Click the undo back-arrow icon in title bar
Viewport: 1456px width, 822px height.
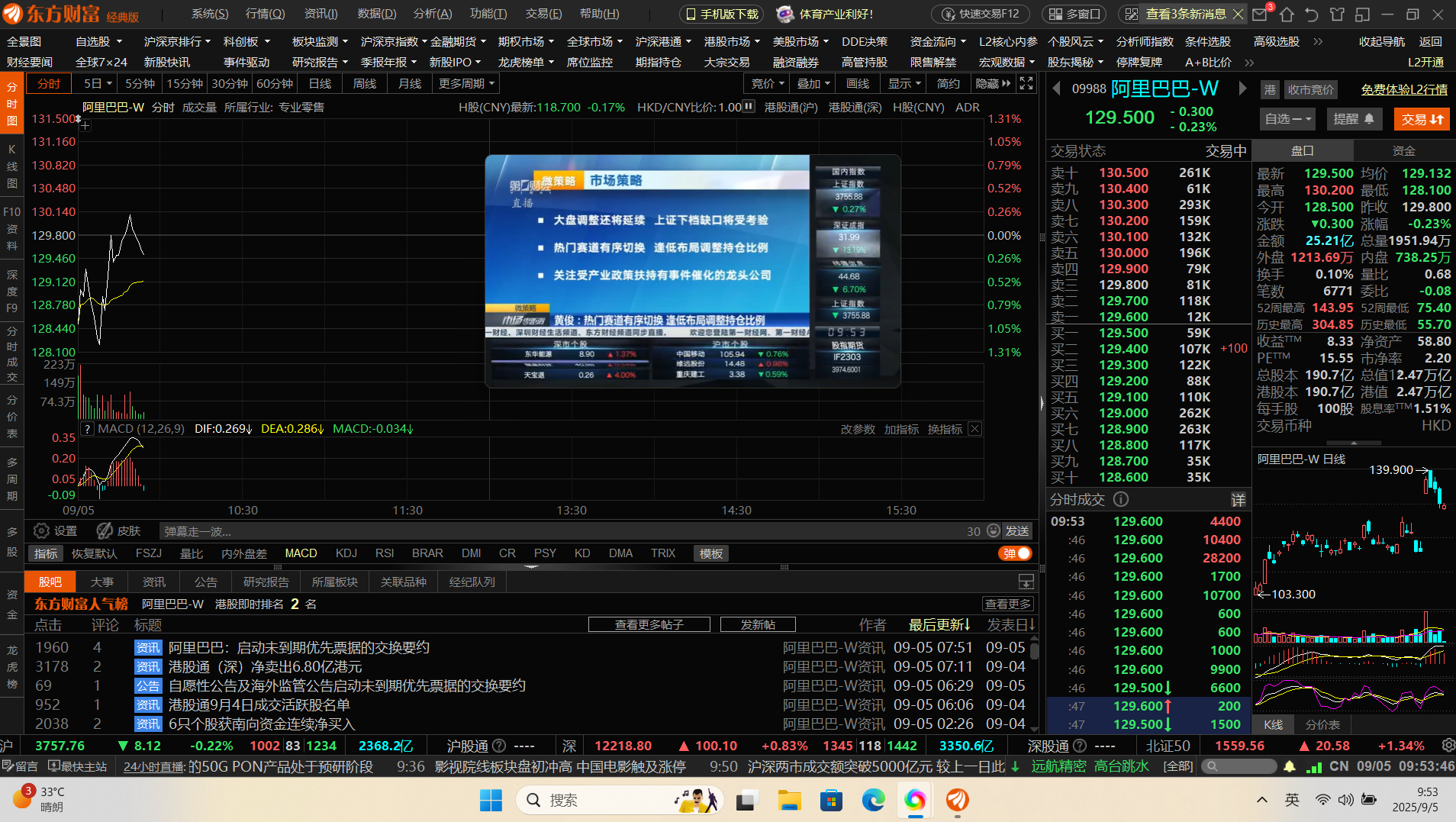[x=1312, y=14]
